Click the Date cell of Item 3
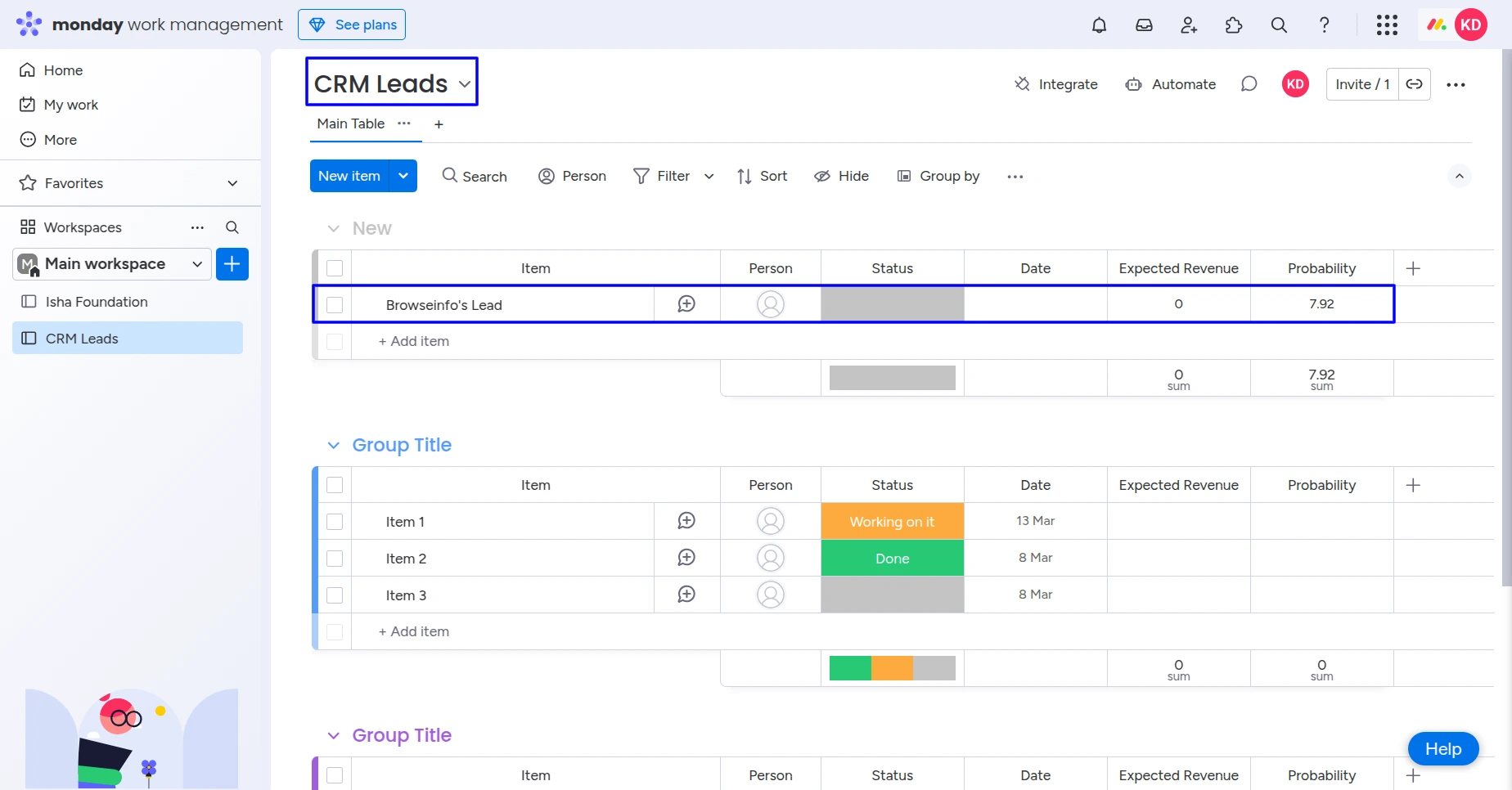Image resolution: width=1512 pixels, height=790 pixels. [x=1035, y=595]
